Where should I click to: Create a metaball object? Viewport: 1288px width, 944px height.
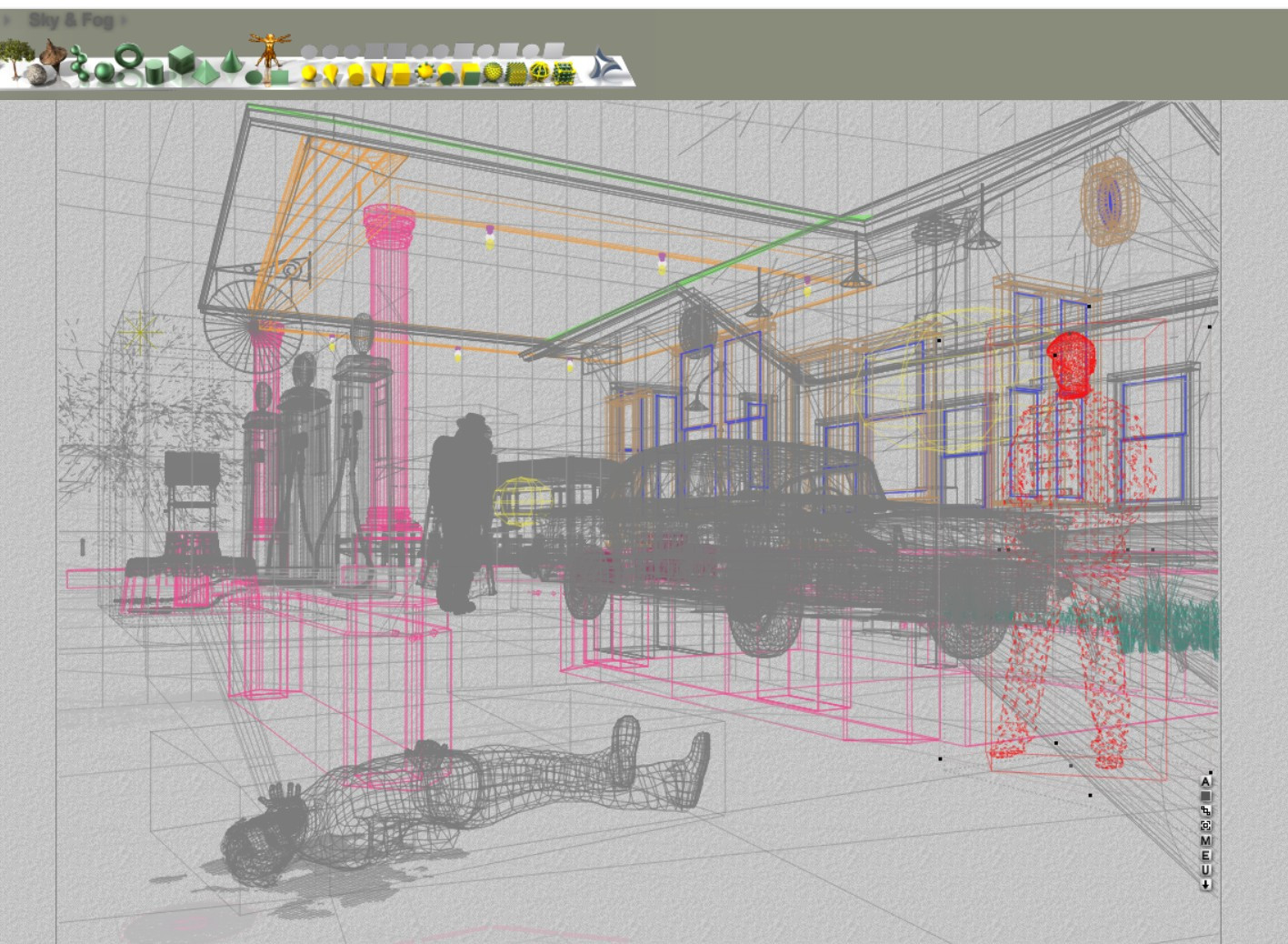80,64
